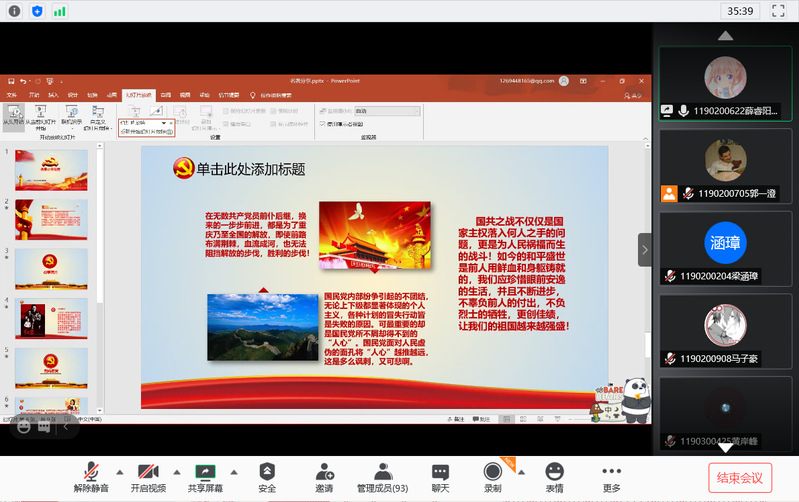The width and height of the screenshot is (799, 502).
Task: Click the 解除静音 unmute microphone icon
Action: 90,471
